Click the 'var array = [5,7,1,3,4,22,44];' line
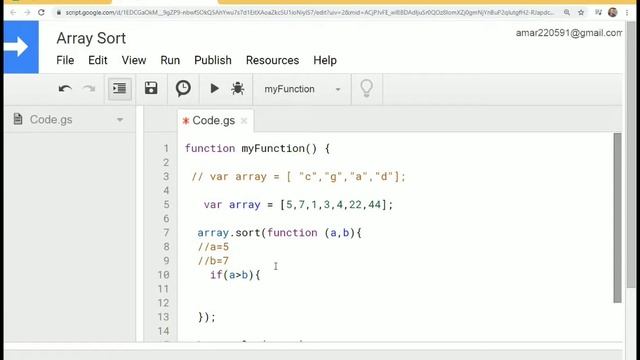 click(298, 205)
